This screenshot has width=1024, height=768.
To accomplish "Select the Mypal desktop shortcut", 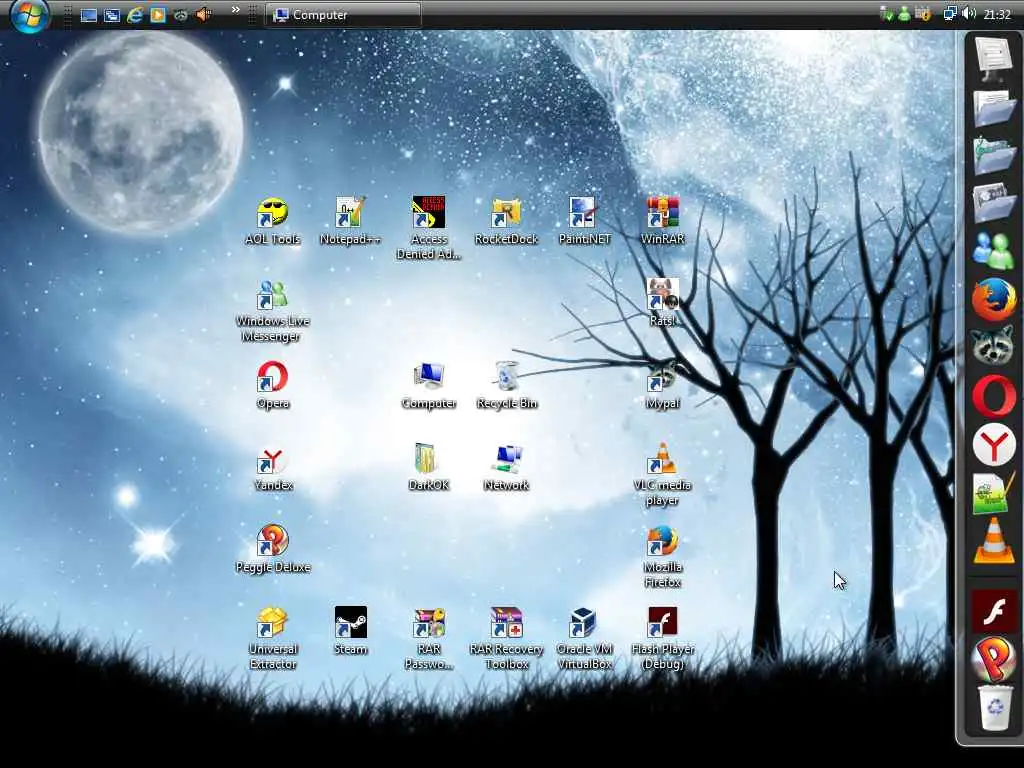I will click(662, 385).
